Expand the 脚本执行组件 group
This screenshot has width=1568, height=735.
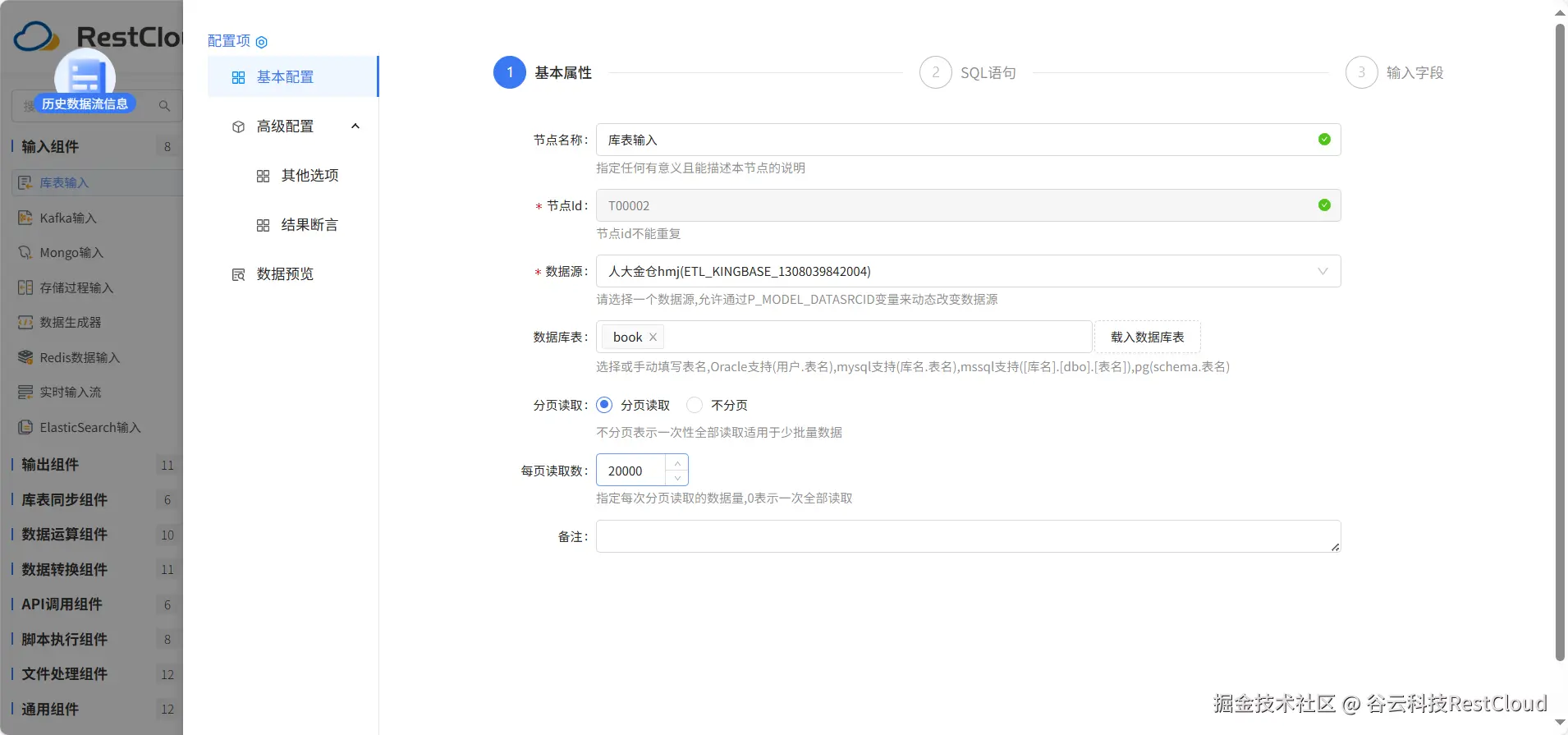[x=92, y=639]
